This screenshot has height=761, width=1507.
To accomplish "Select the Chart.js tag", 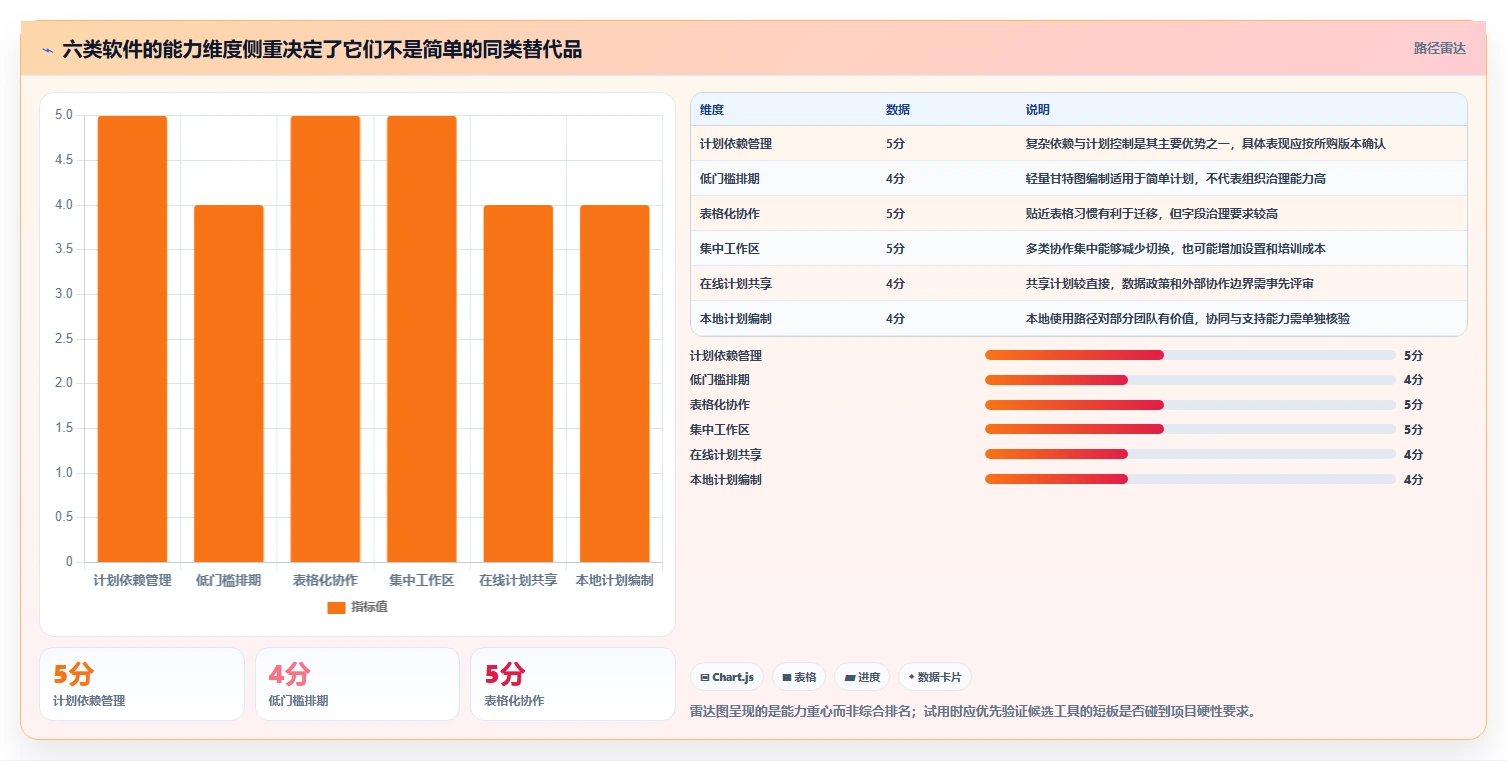I will point(727,677).
